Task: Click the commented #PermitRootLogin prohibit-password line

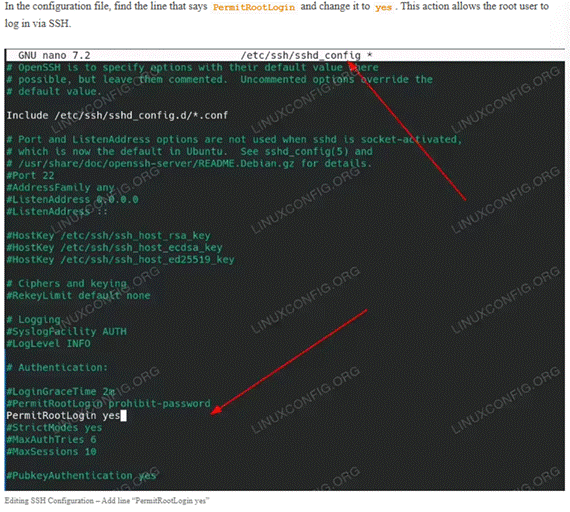Action: coord(108,404)
